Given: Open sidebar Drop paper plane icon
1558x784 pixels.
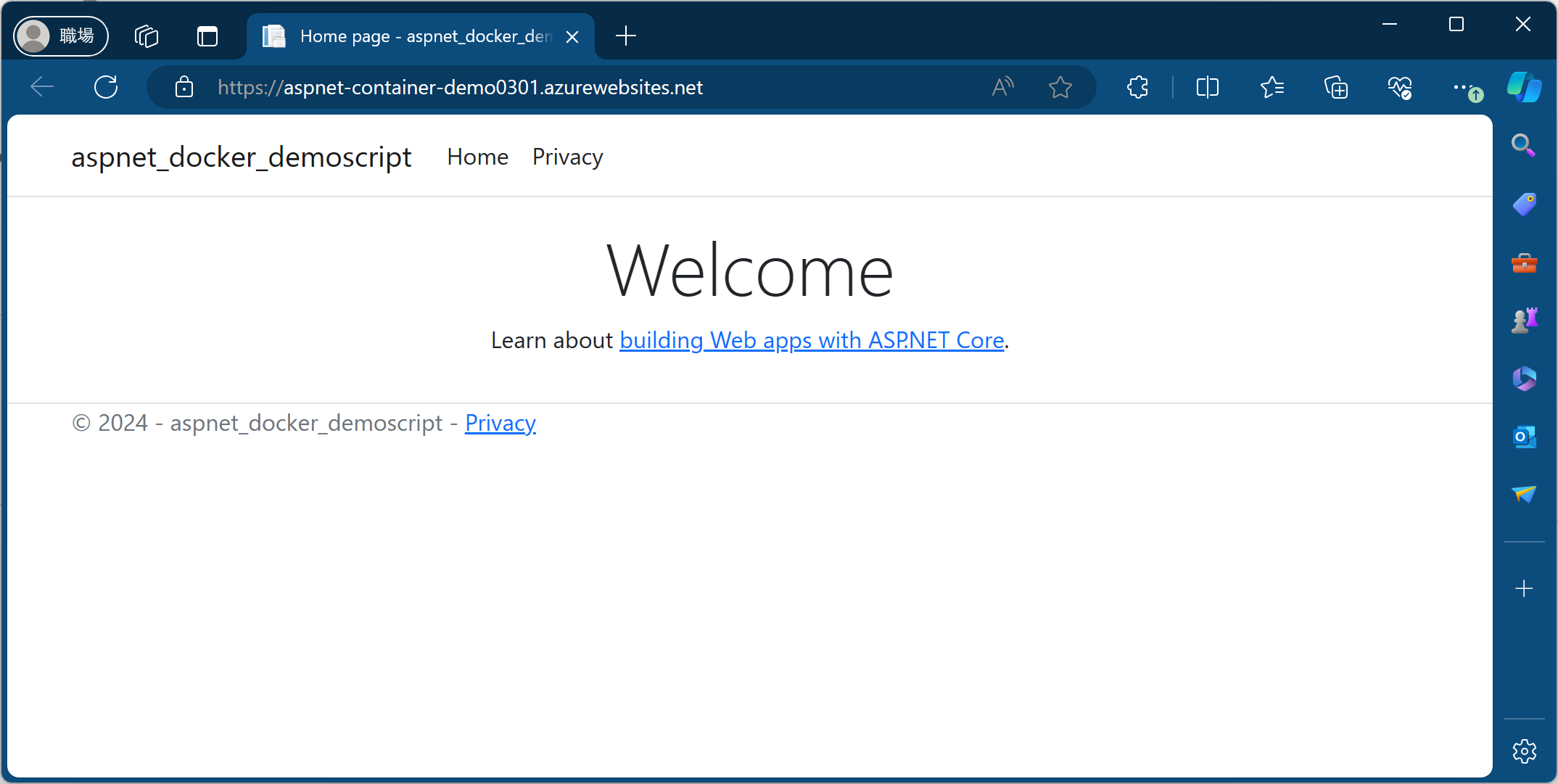Looking at the screenshot, I should [1524, 494].
